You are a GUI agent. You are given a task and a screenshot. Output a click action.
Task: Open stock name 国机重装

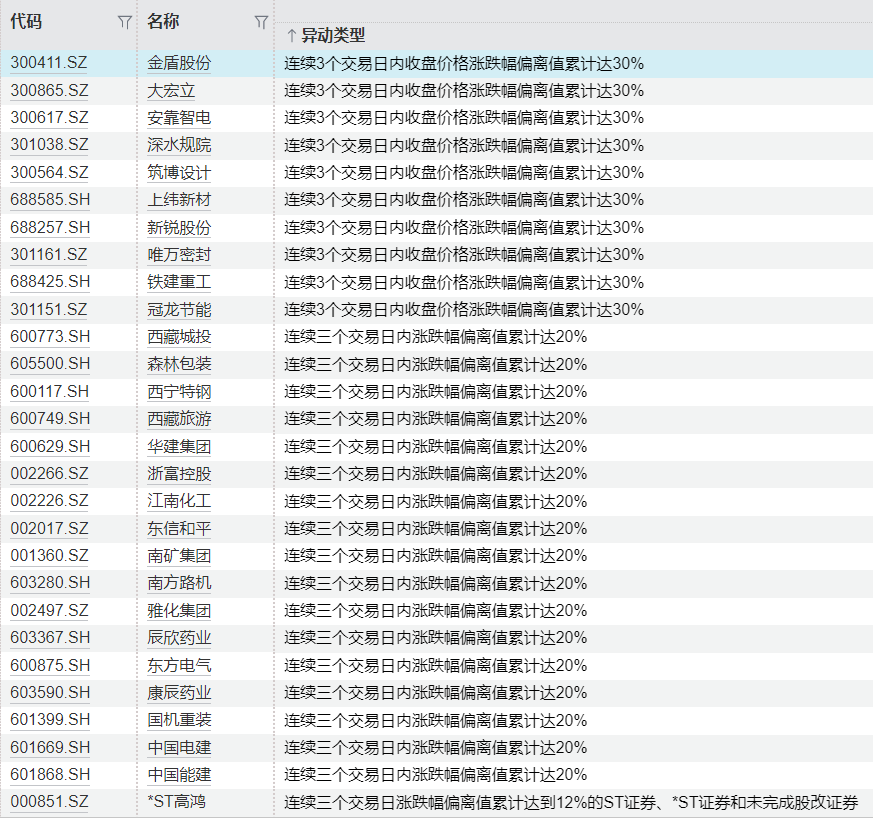point(179,720)
